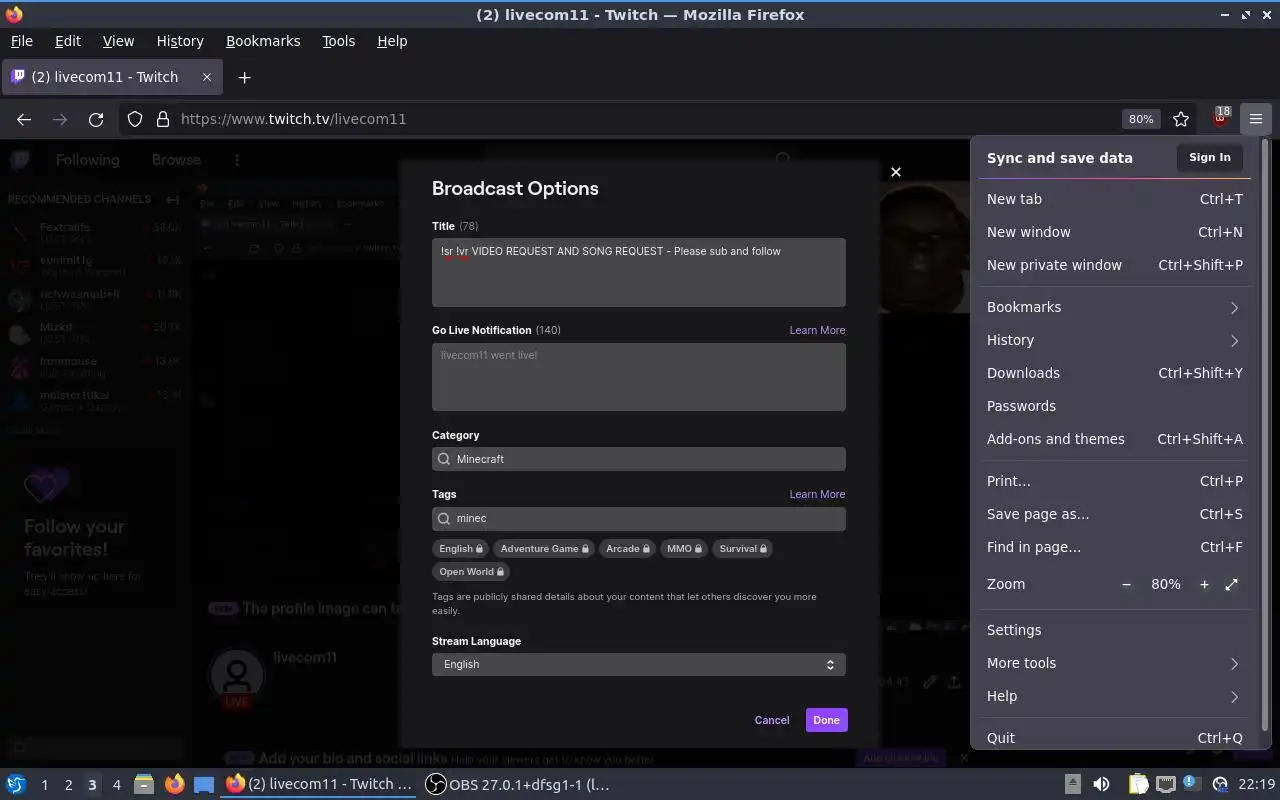Click the volume speaker tray icon
This screenshot has width=1280, height=800.
1101,784
